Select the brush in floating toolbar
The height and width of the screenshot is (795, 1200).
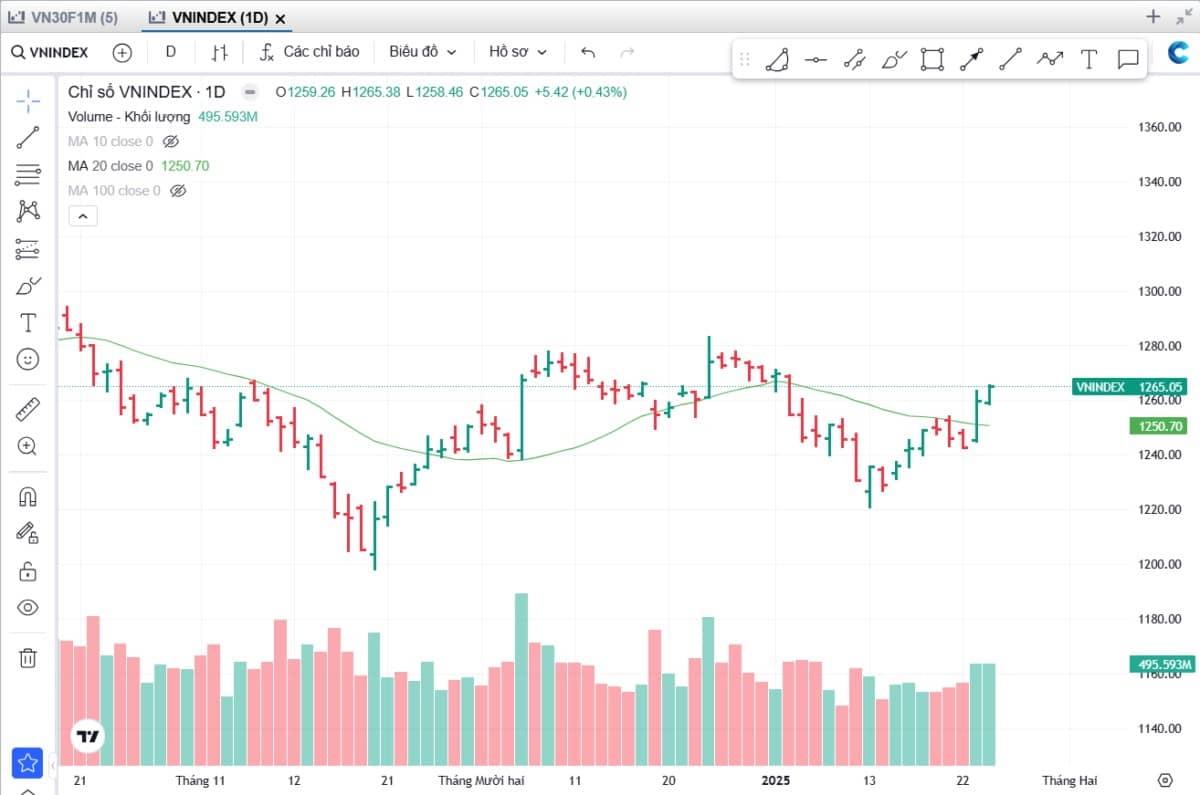tap(893, 59)
